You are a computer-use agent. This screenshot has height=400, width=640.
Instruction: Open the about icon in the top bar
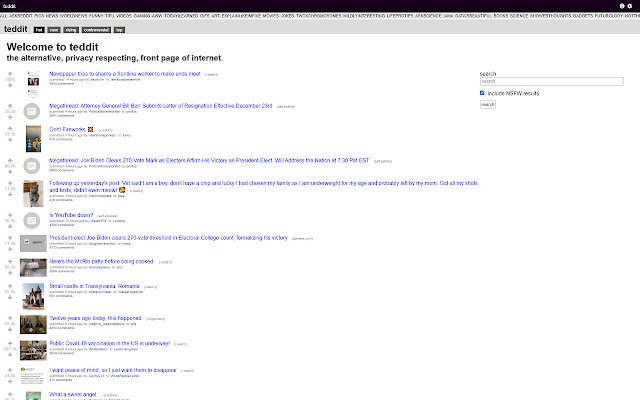pyautogui.click(x=622, y=6)
